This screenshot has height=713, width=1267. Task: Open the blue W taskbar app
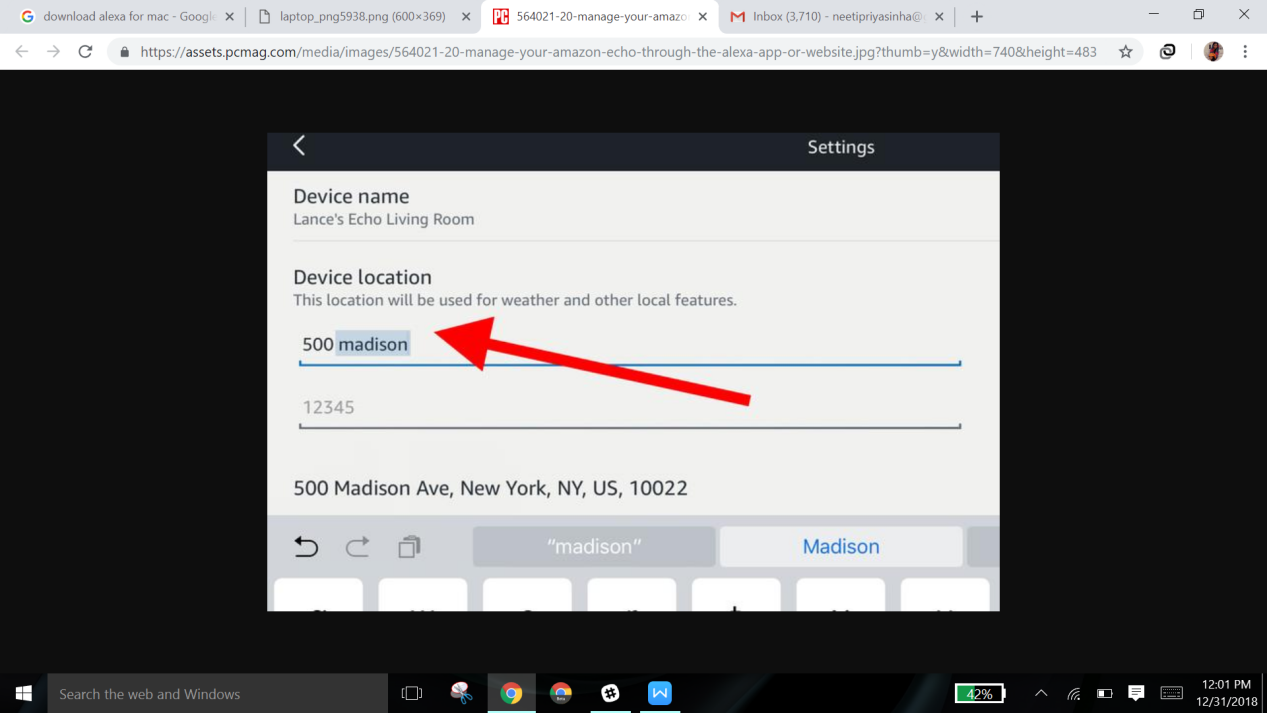pos(660,693)
